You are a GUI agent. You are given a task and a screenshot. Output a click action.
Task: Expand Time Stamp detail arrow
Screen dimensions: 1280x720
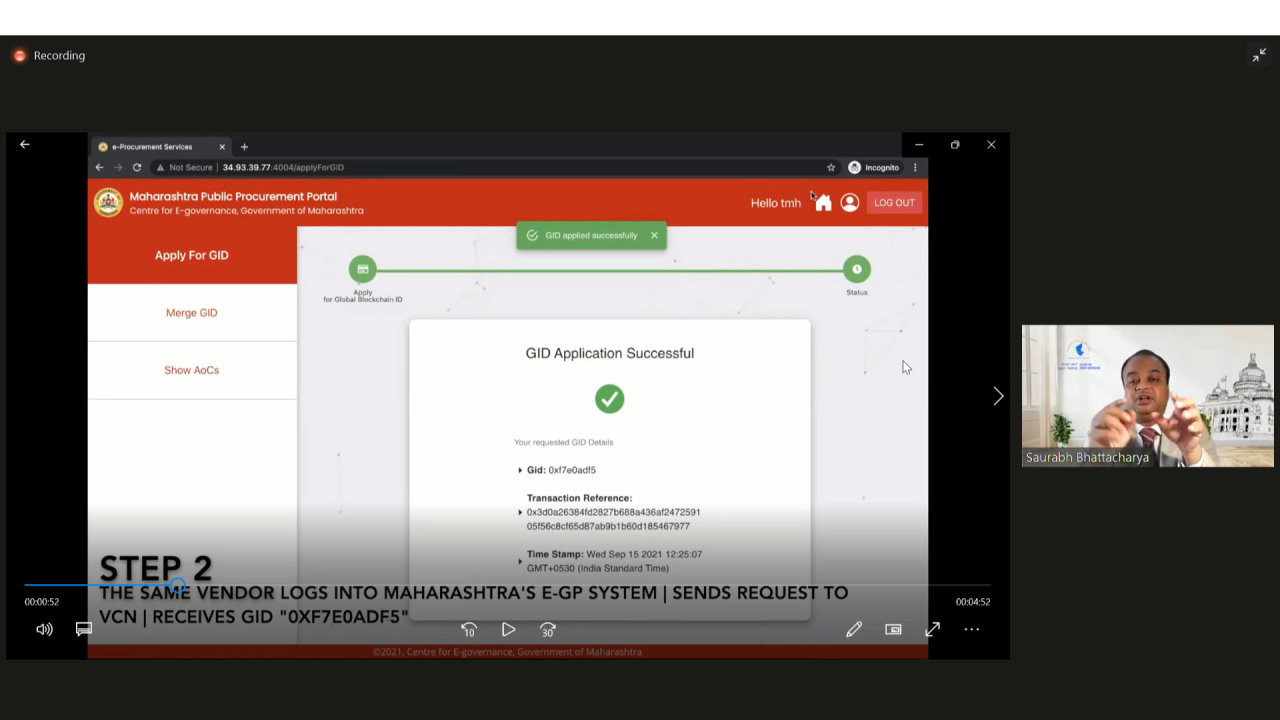pos(520,561)
